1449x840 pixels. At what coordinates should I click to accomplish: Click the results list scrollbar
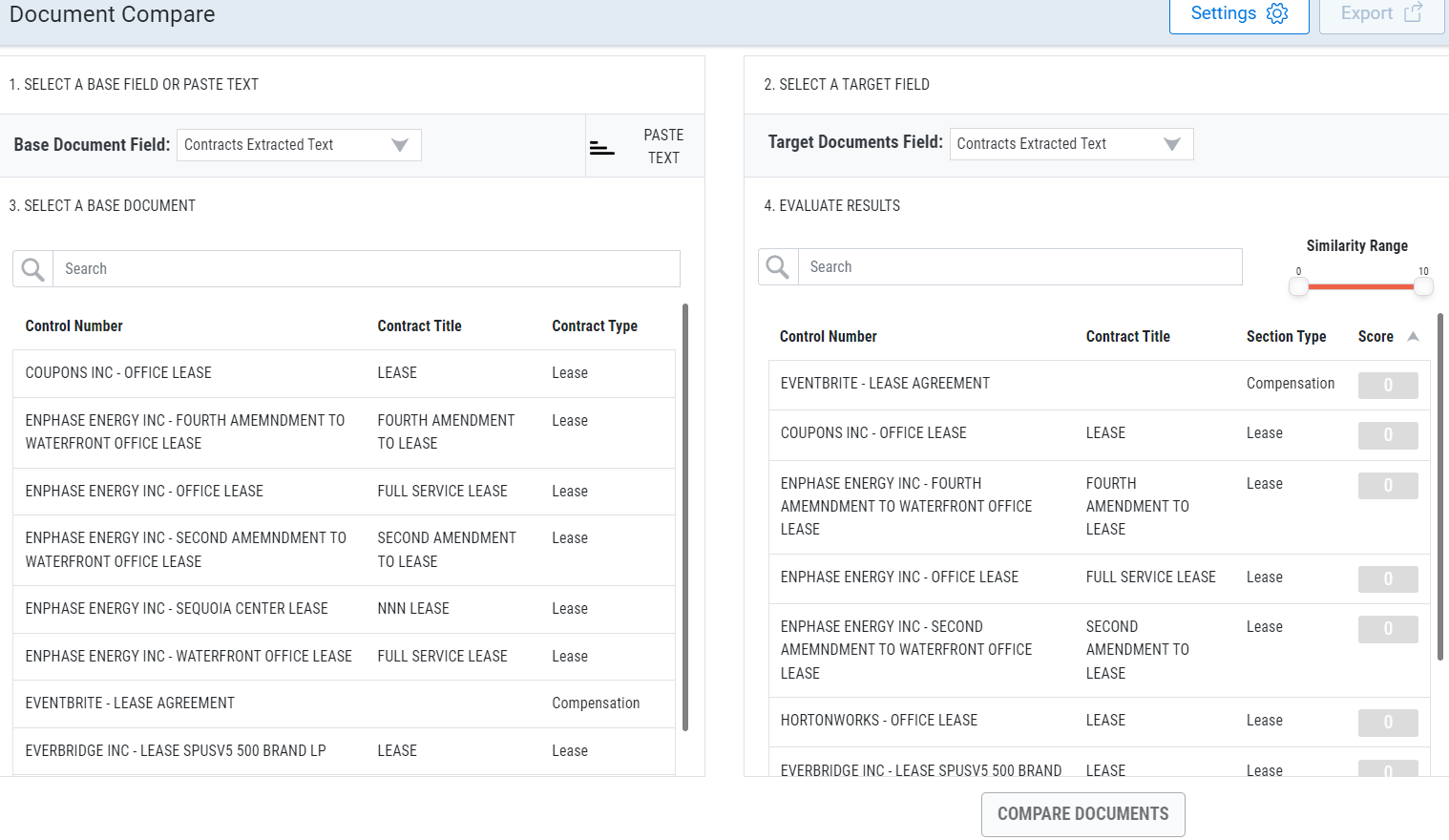[1440, 487]
